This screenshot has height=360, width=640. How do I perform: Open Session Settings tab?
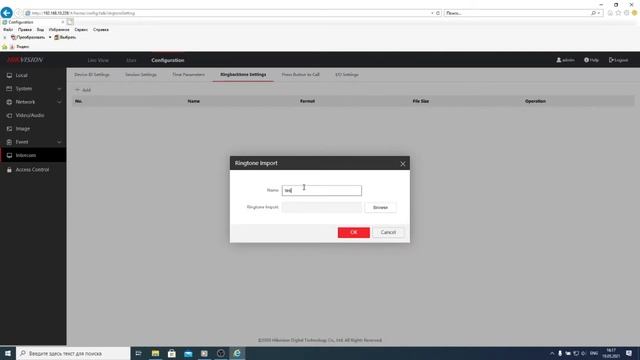(141, 75)
